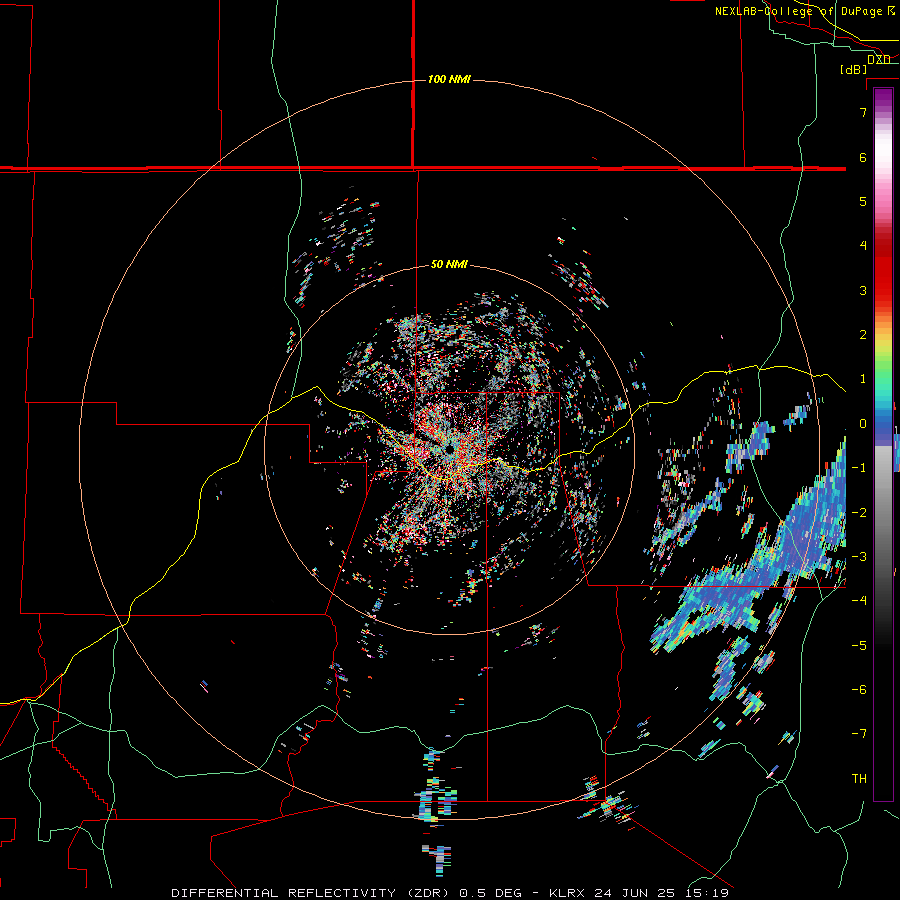Click the black radar site dot at center
900x900 pixels.
pos(448,449)
